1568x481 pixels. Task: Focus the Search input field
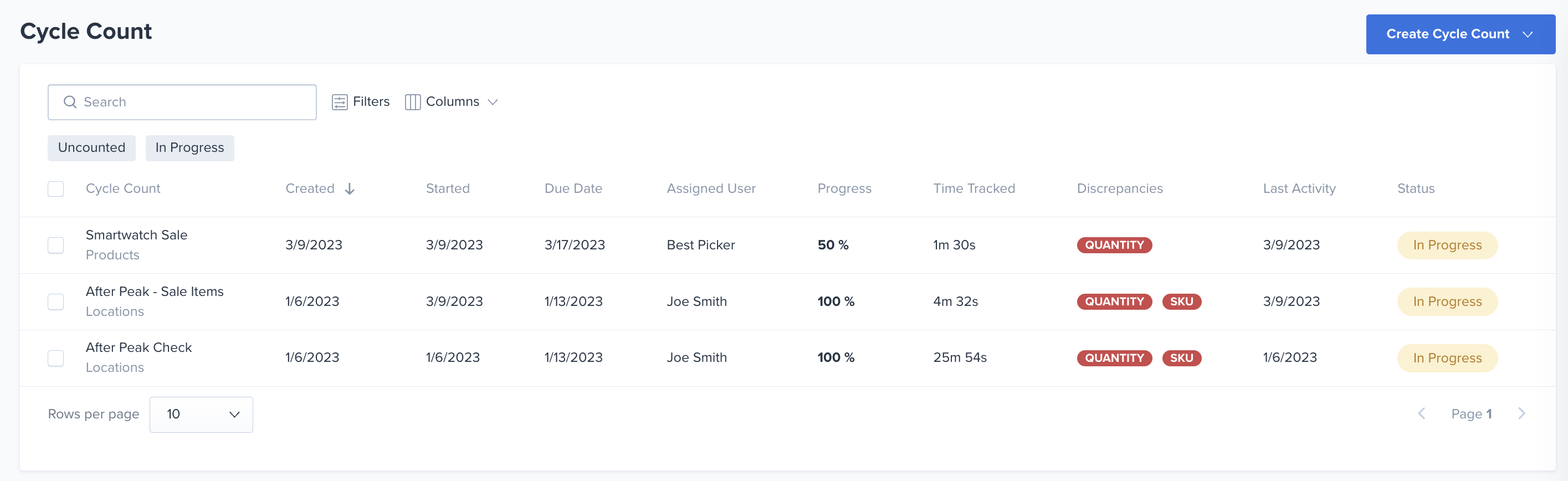pyautogui.click(x=182, y=101)
